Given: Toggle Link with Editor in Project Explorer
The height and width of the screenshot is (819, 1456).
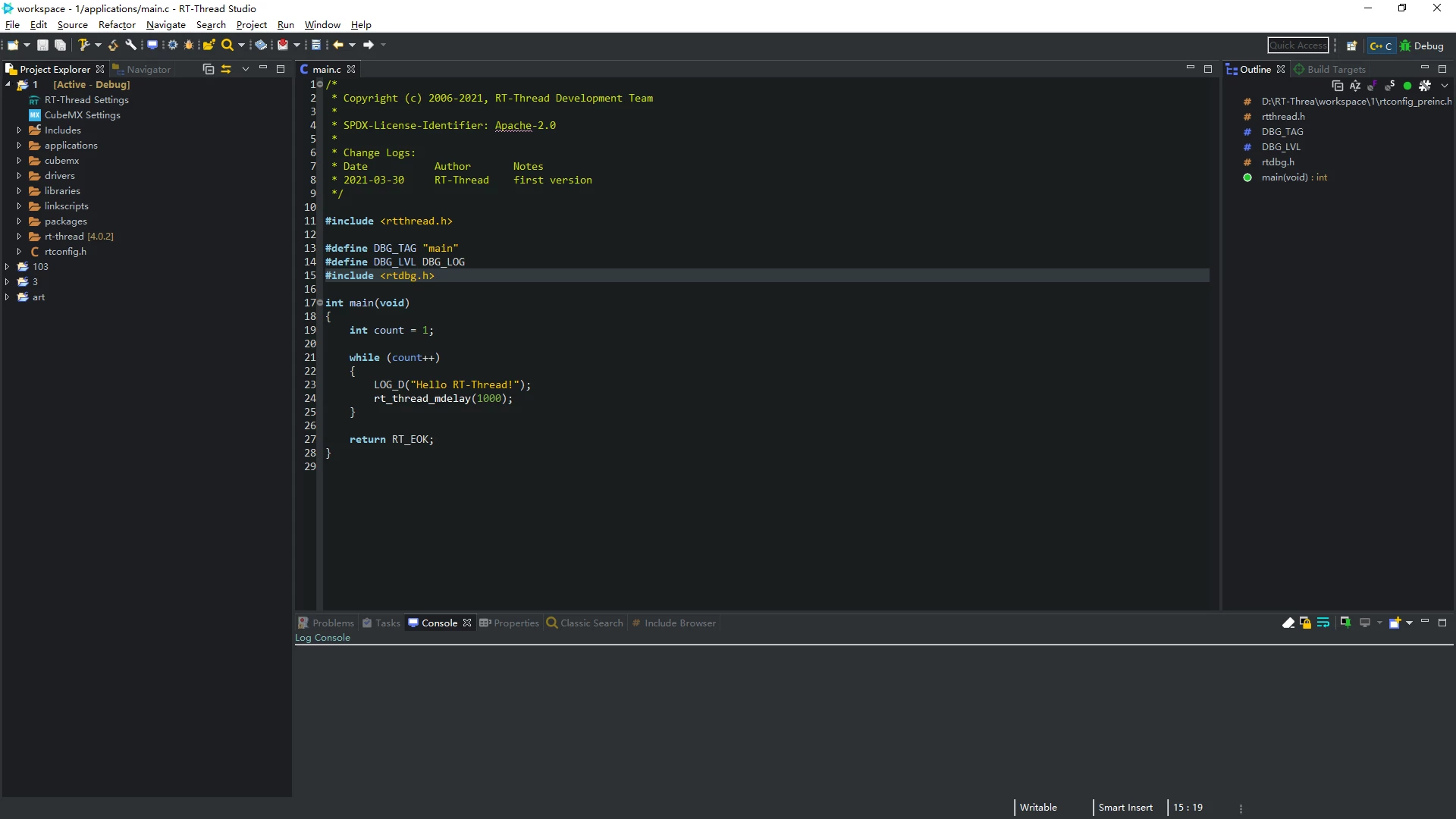Looking at the screenshot, I should tap(226, 69).
